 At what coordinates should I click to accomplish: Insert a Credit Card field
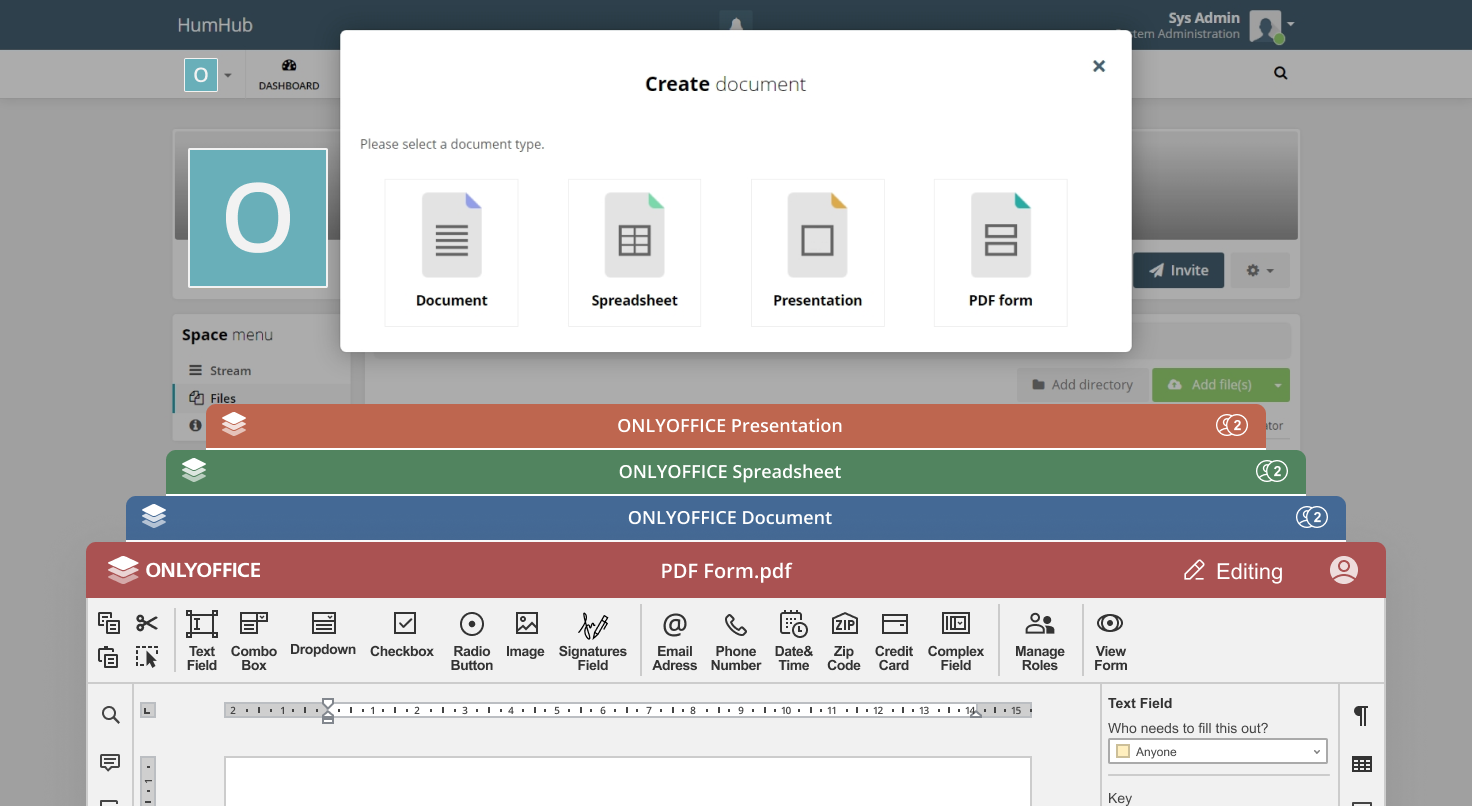click(894, 641)
